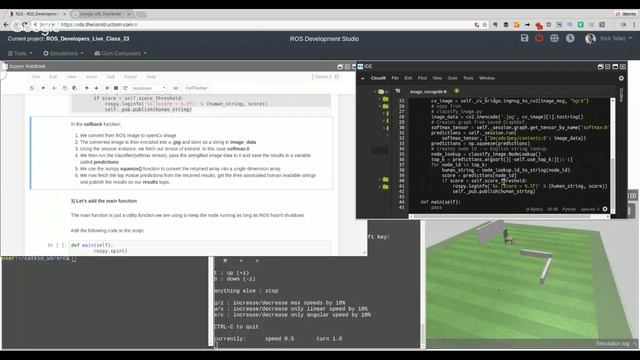640x360 pixels.
Task: Click the clock icon in ROS header
Action: point(570,38)
